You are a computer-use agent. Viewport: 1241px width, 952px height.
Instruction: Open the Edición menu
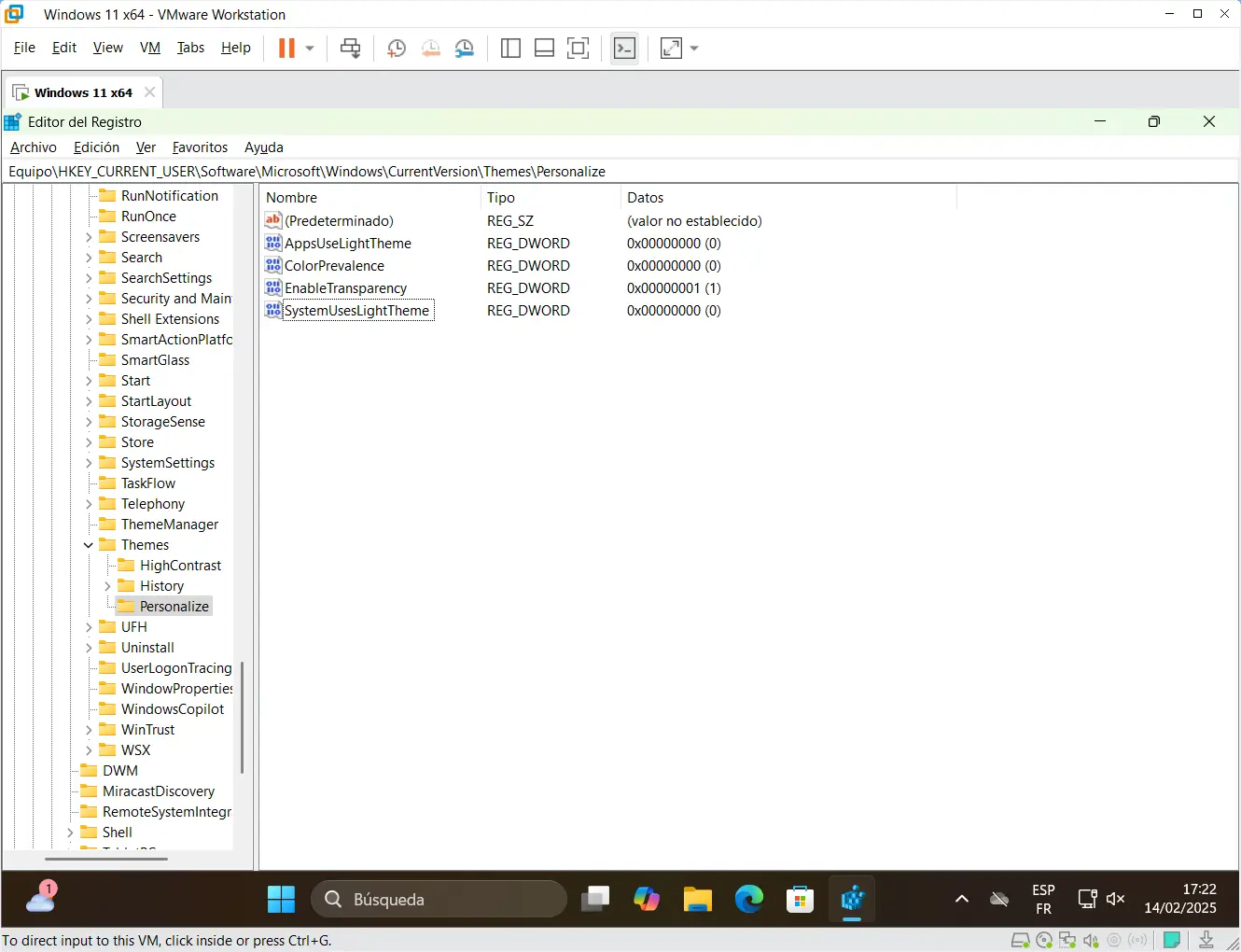(x=96, y=147)
